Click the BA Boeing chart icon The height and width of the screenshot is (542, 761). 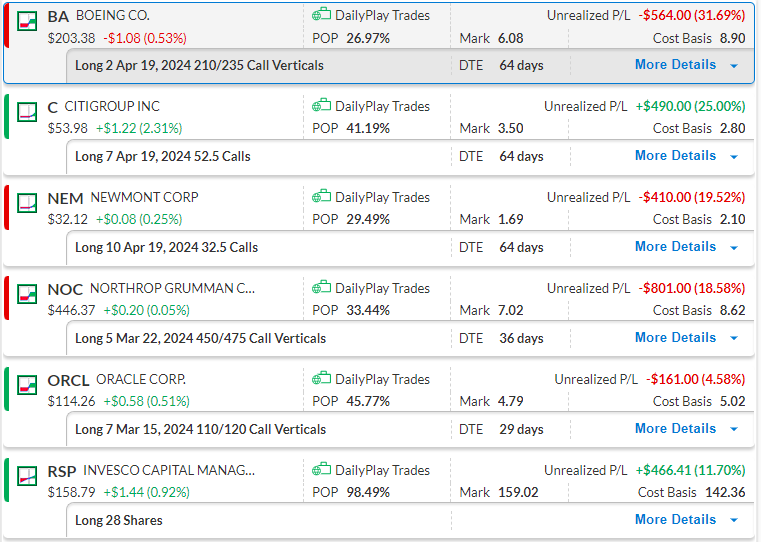point(27,21)
